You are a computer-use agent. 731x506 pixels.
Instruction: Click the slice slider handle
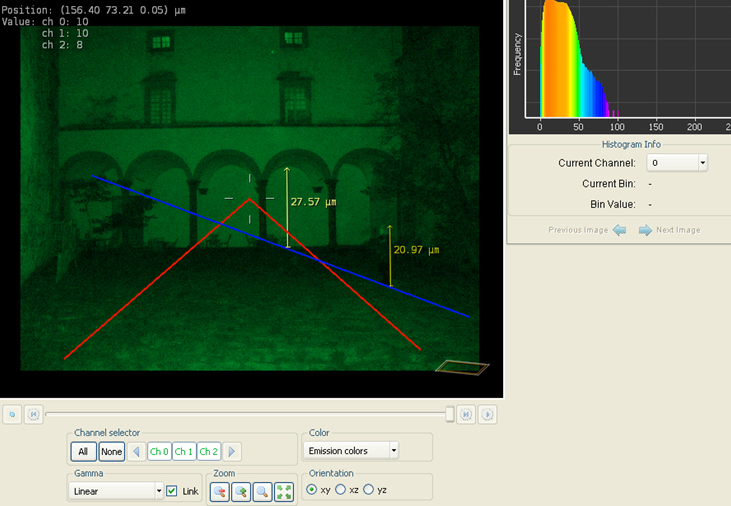click(450, 414)
